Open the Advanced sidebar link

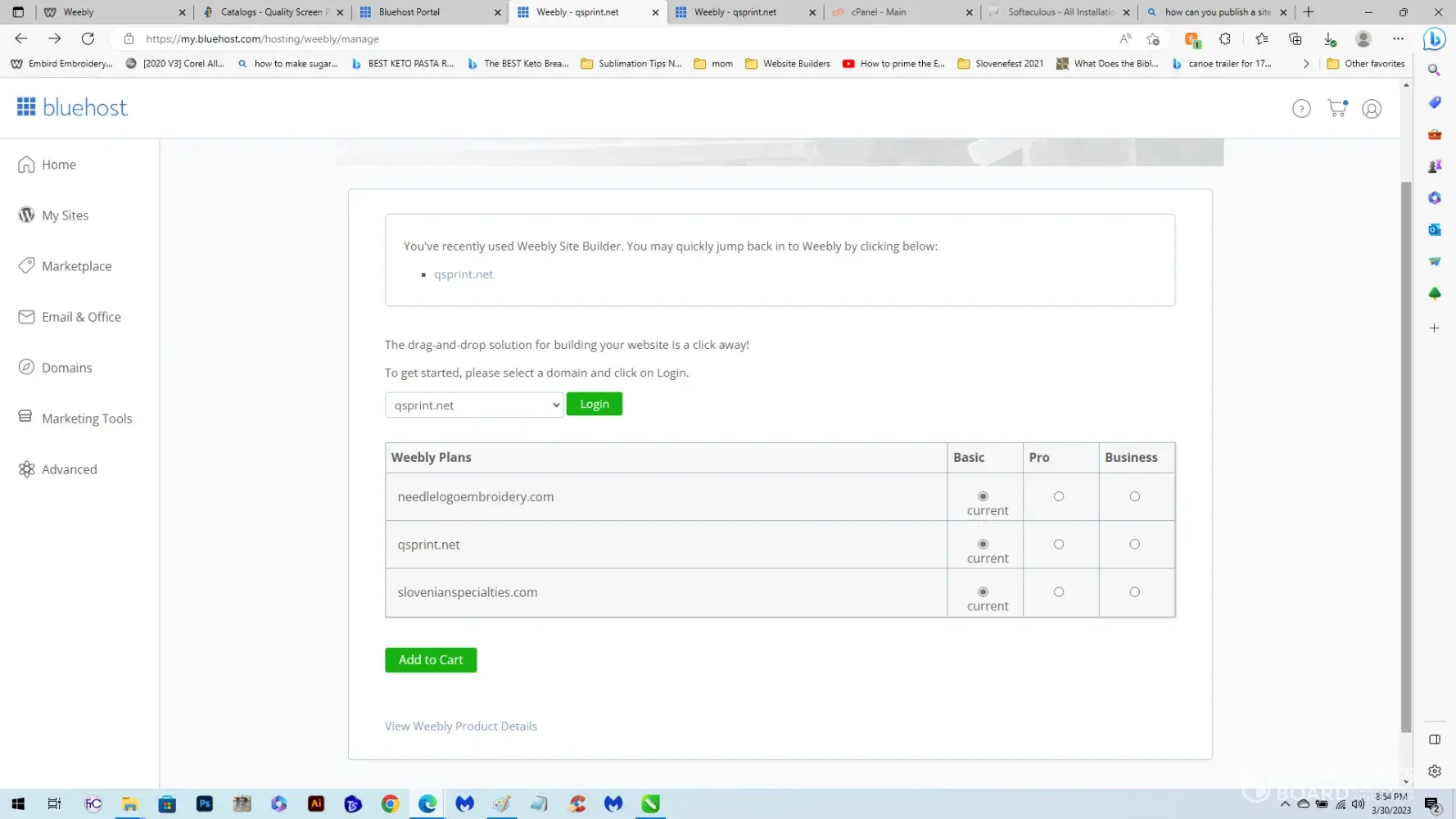(57, 469)
